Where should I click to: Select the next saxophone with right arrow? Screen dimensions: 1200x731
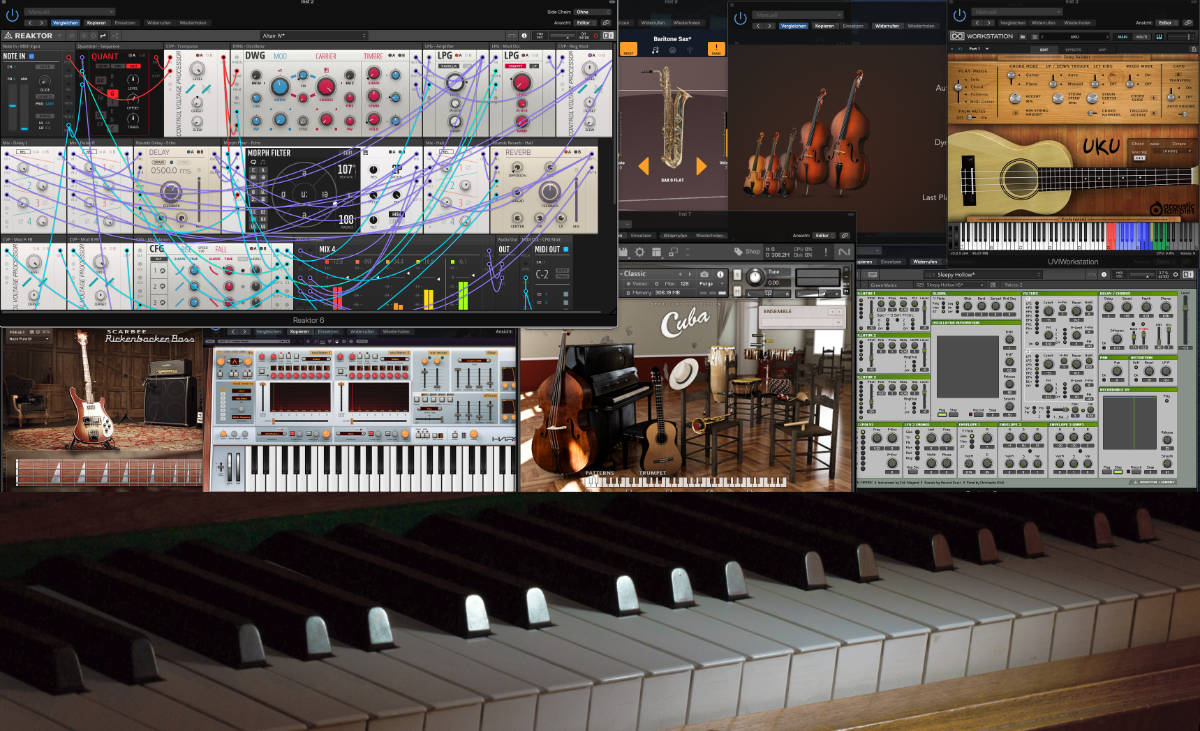(701, 165)
